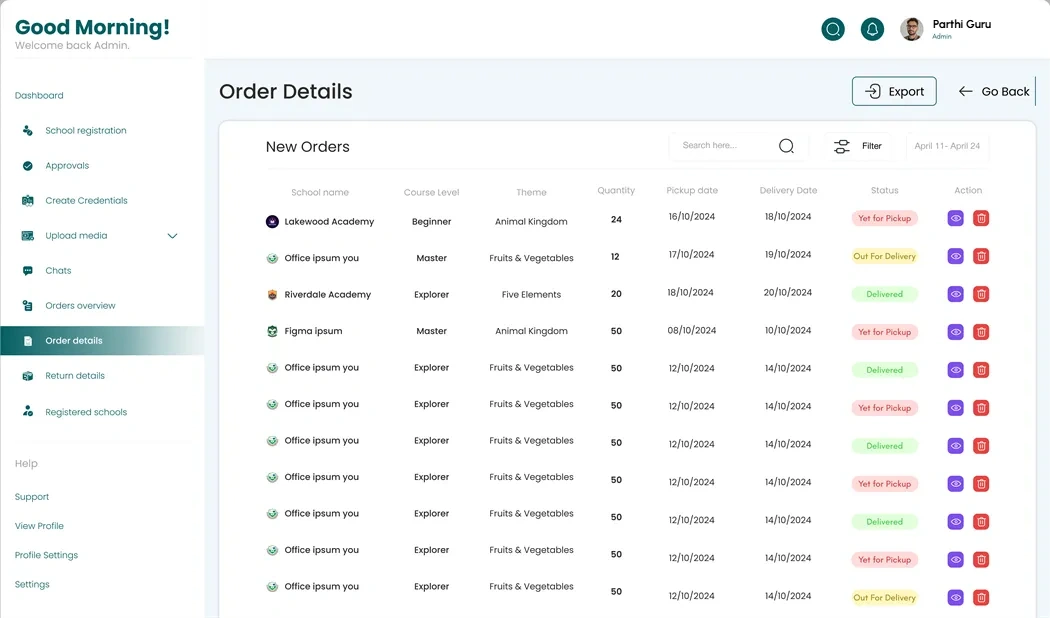Click the Upload media sidebar icon
Viewport: 1050px width, 618px height.
(x=27, y=236)
